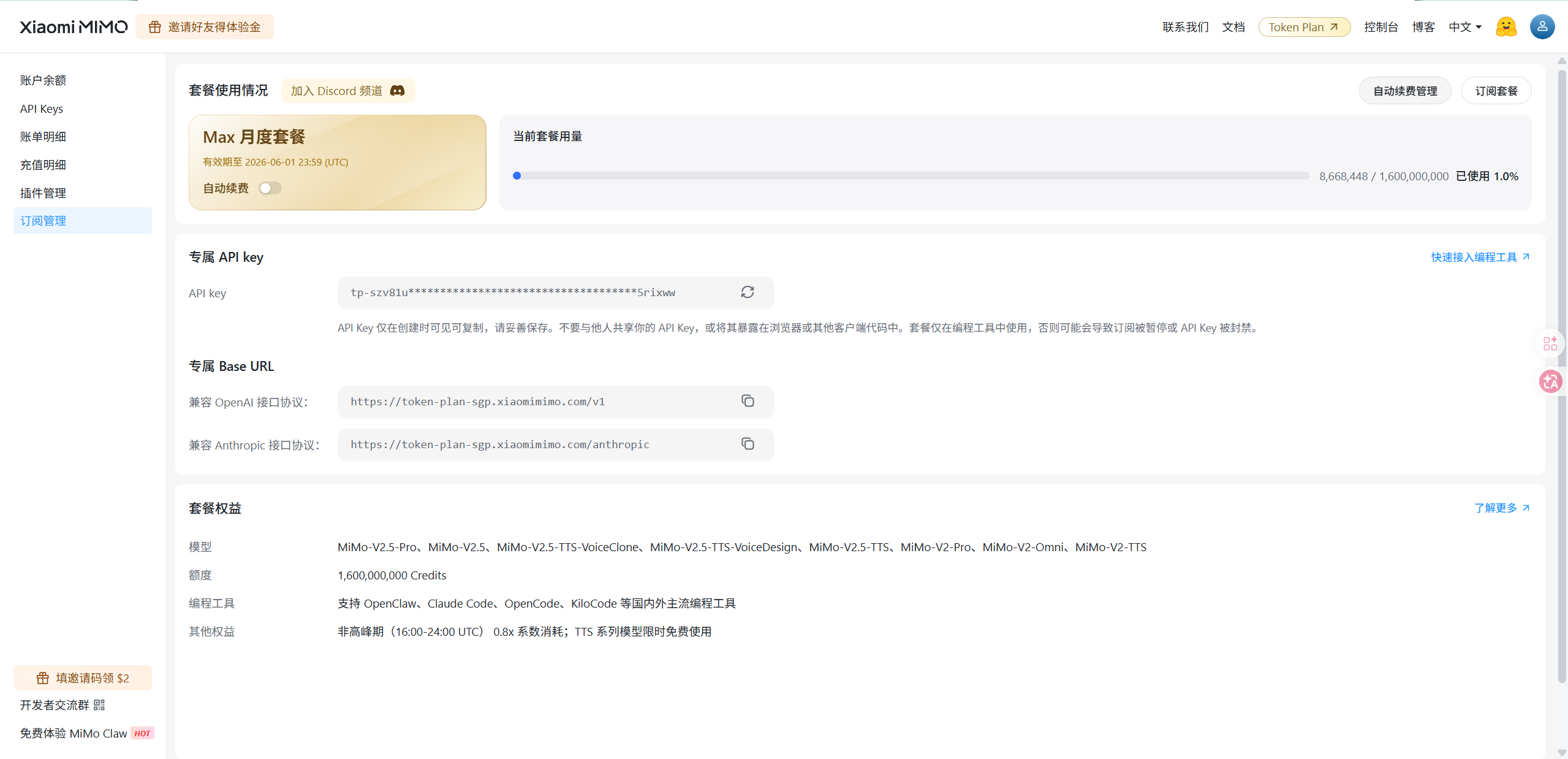The height and width of the screenshot is (759, 1568).
Task: Open the Discord icon link
Action: tap(398, 91)
